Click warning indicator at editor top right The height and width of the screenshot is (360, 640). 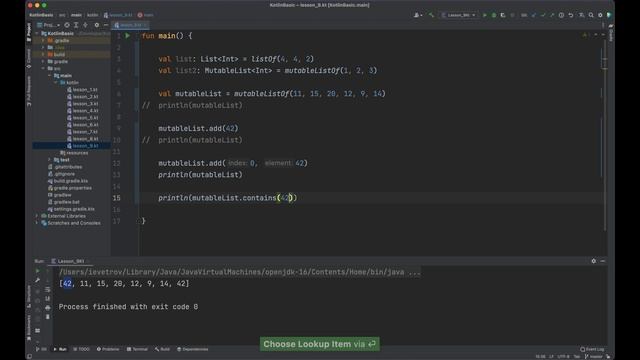tap(585, 36)
